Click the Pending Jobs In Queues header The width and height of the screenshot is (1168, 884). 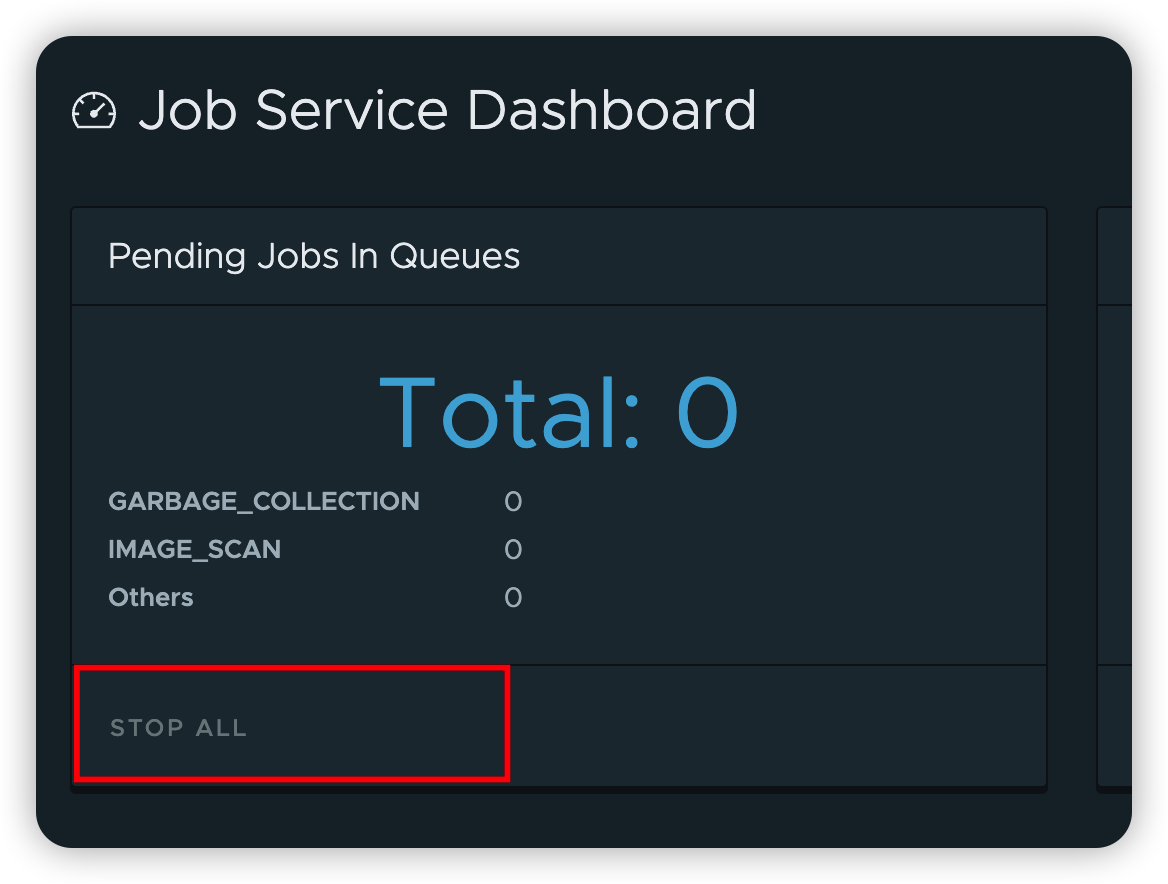(x=313, y=256)
